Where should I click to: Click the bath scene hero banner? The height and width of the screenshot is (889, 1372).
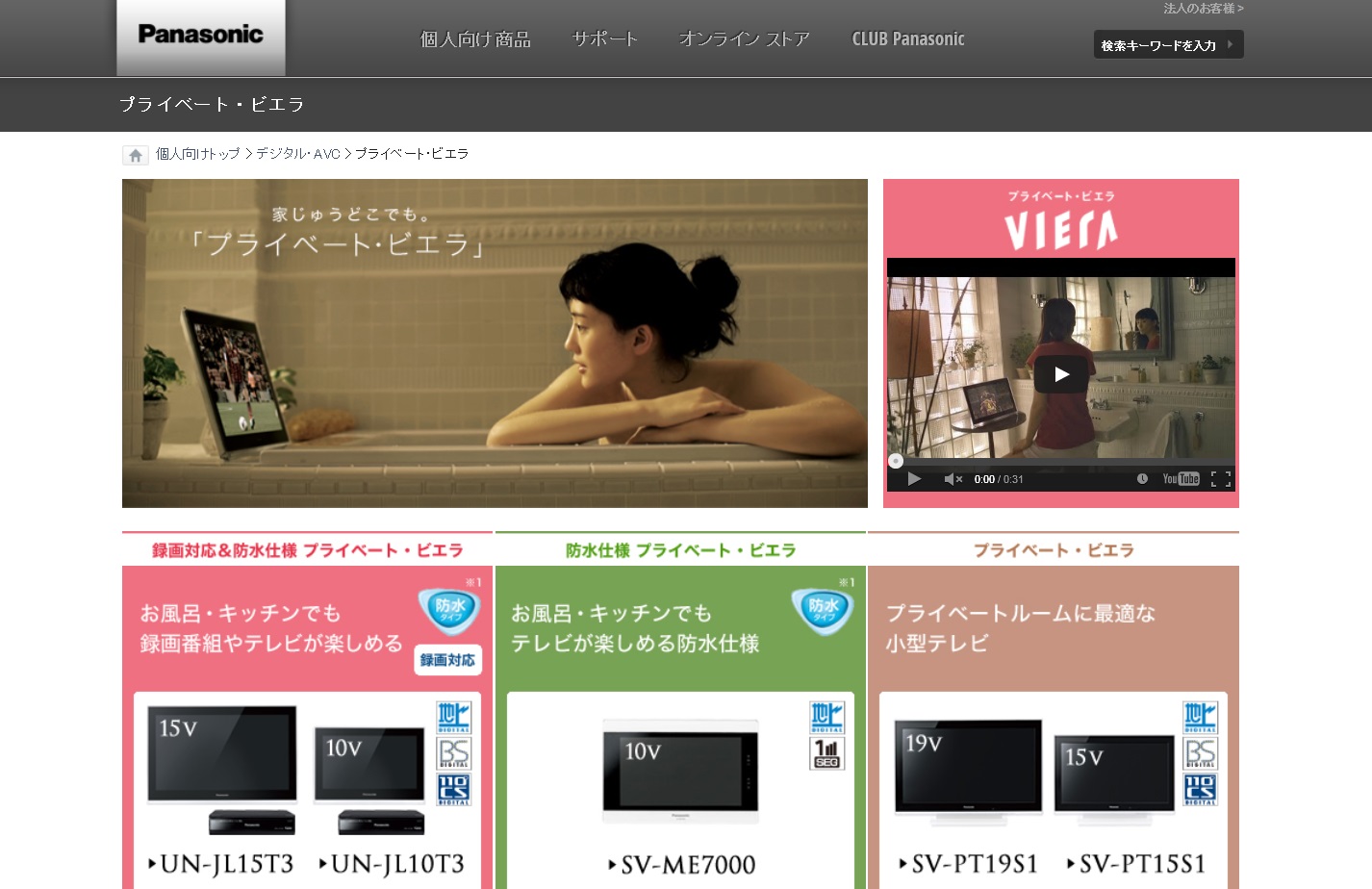[495, 343]
